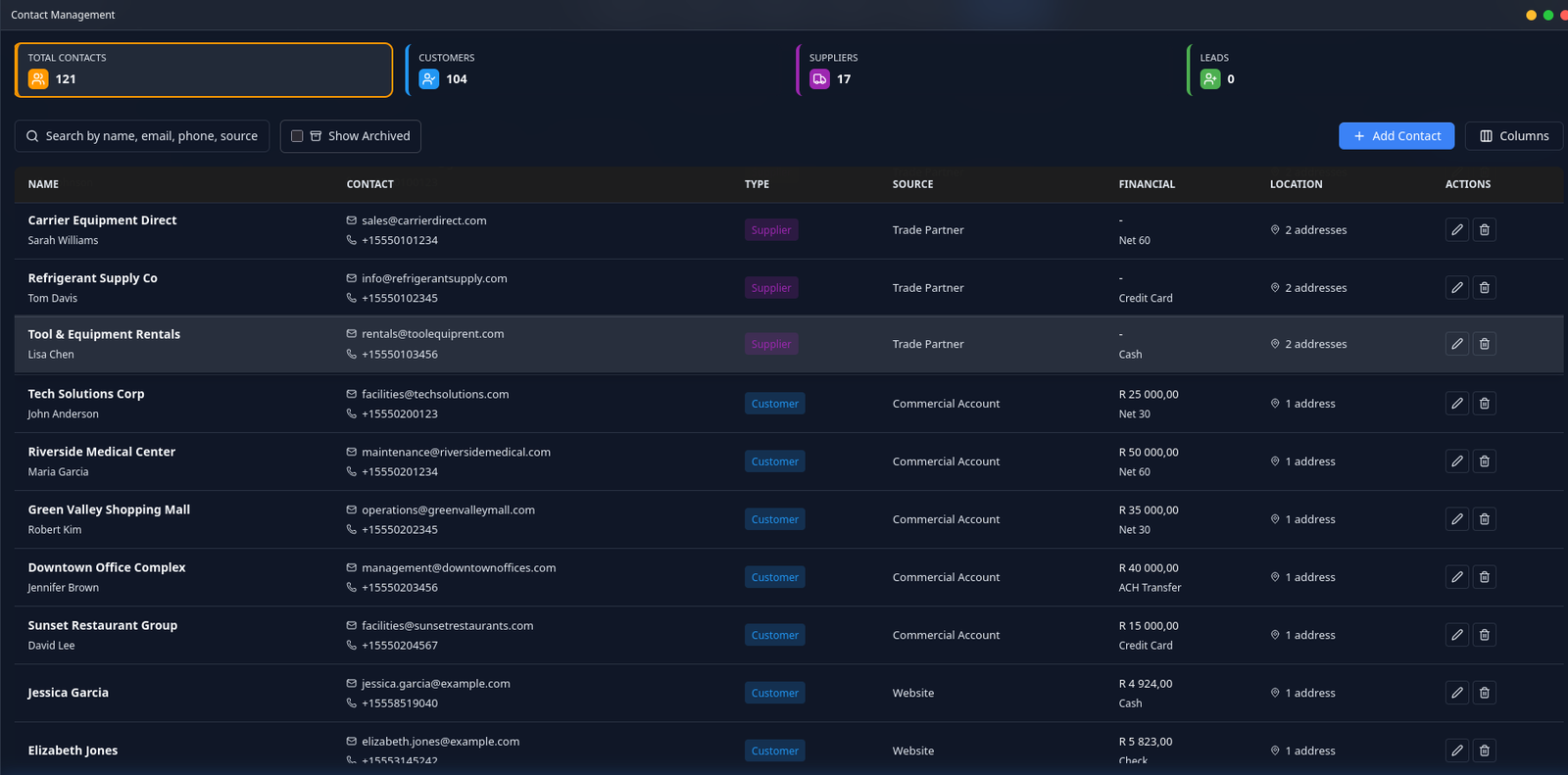The width and height of the screenshot is (1568, 775).
Task: Click the info@refrigerantsupply.com email
Action: [x=434, y=278]
